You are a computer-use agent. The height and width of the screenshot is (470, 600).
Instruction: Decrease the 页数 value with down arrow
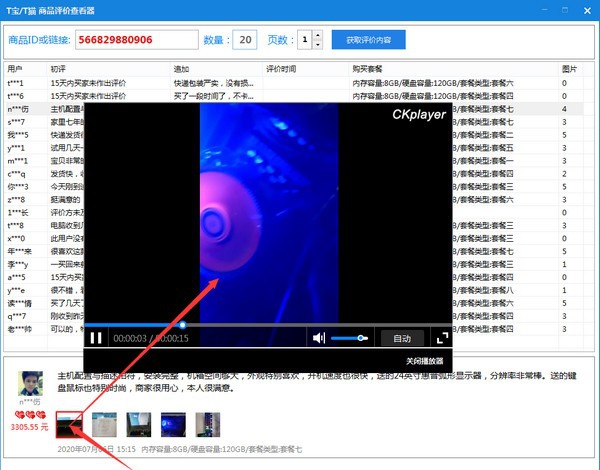(x=318, y=44)
